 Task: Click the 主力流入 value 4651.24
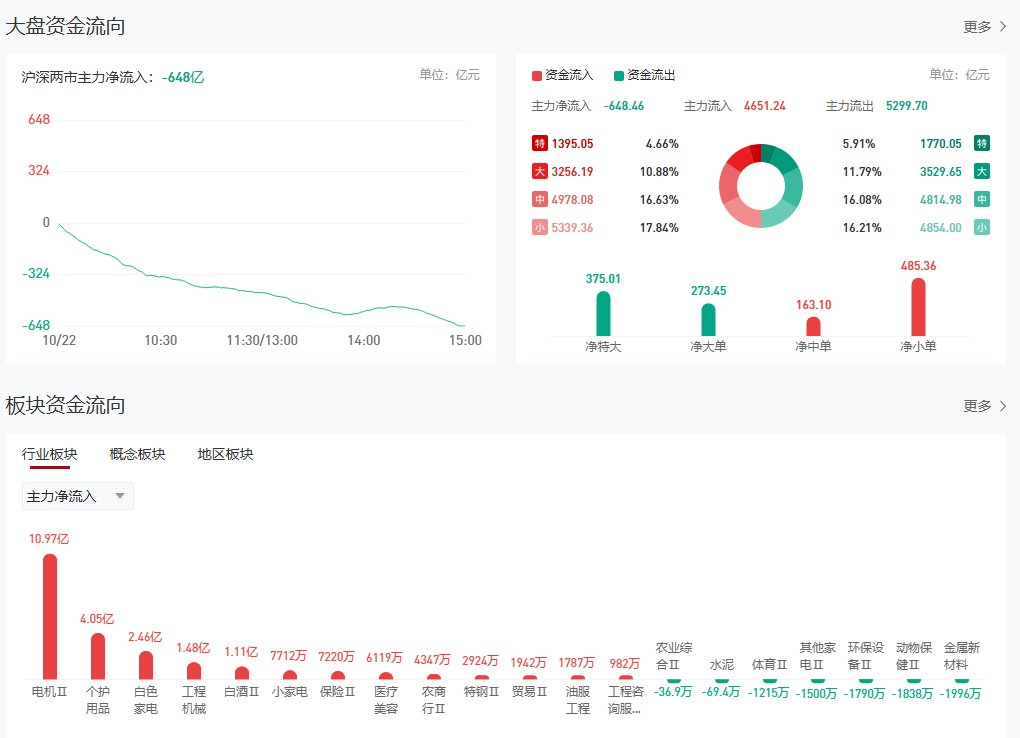pyautogui.click(x=764, y=106)
